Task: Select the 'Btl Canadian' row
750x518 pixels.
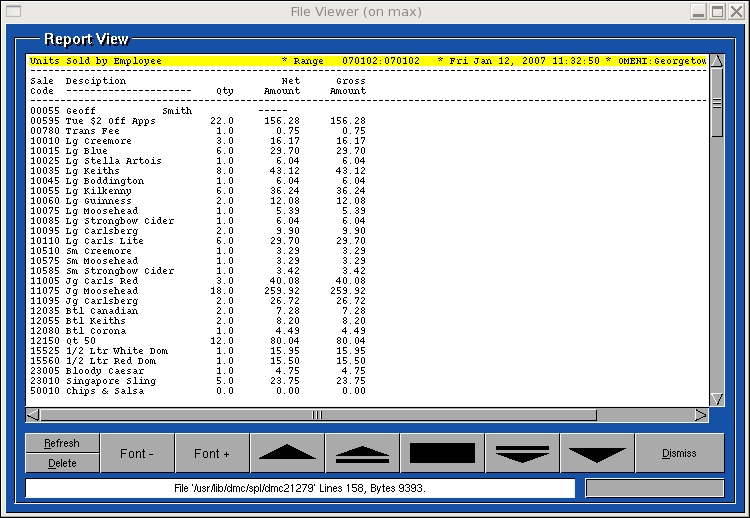Action: click(x=198, y=311)
